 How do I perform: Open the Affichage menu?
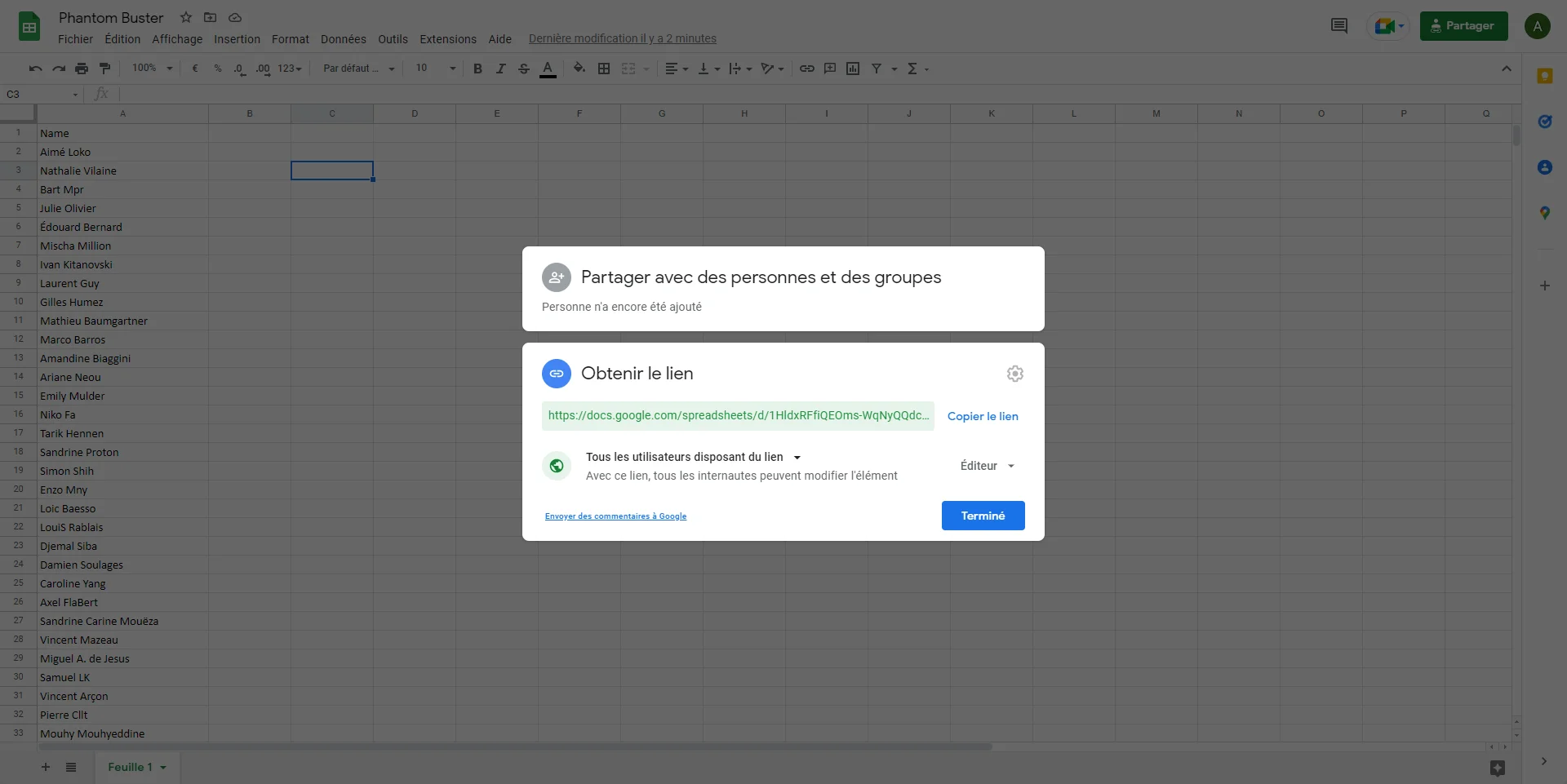coord(177,39)
